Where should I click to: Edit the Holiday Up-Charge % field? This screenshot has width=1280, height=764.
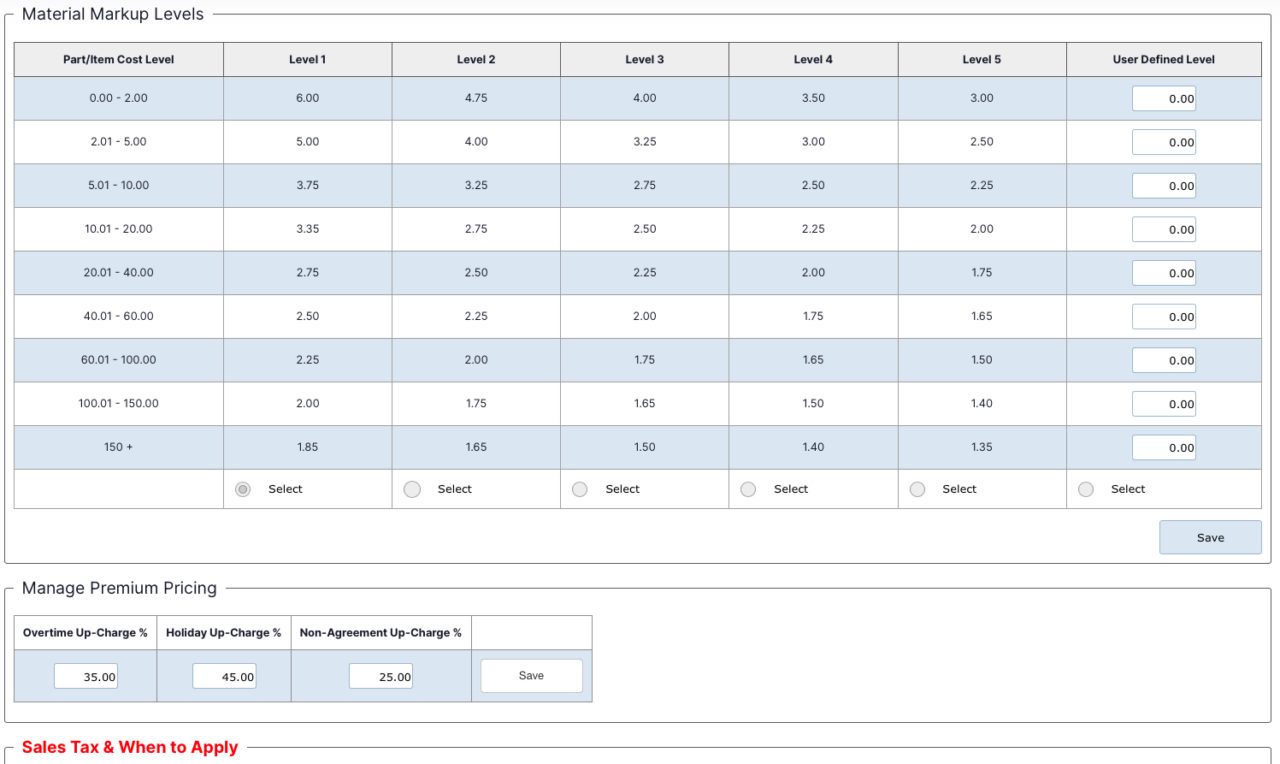[224, 677]
